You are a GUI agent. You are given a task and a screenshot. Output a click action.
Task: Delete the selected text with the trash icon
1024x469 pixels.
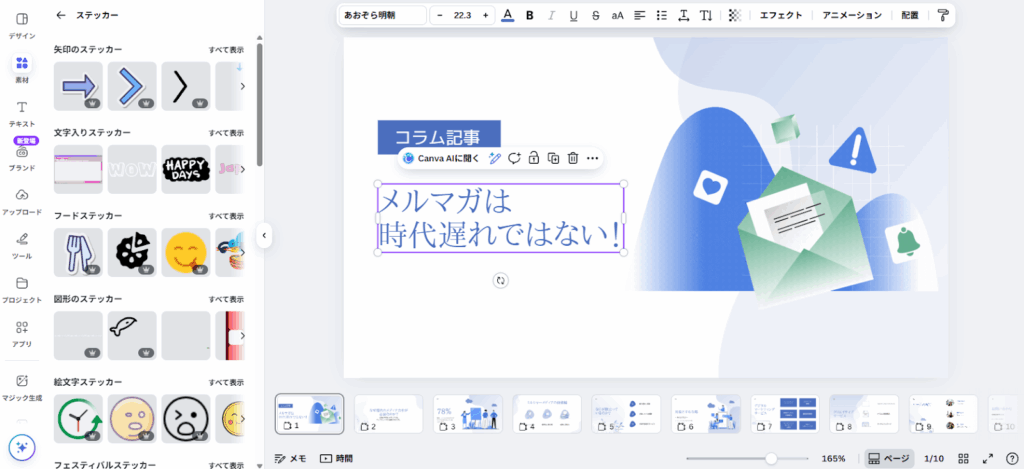pos(573,158)
